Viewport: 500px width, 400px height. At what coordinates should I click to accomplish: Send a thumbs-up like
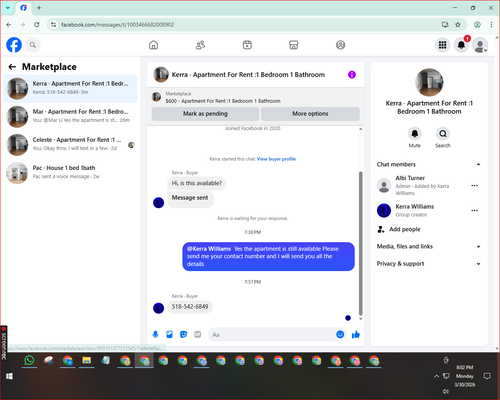click(356, 334)
